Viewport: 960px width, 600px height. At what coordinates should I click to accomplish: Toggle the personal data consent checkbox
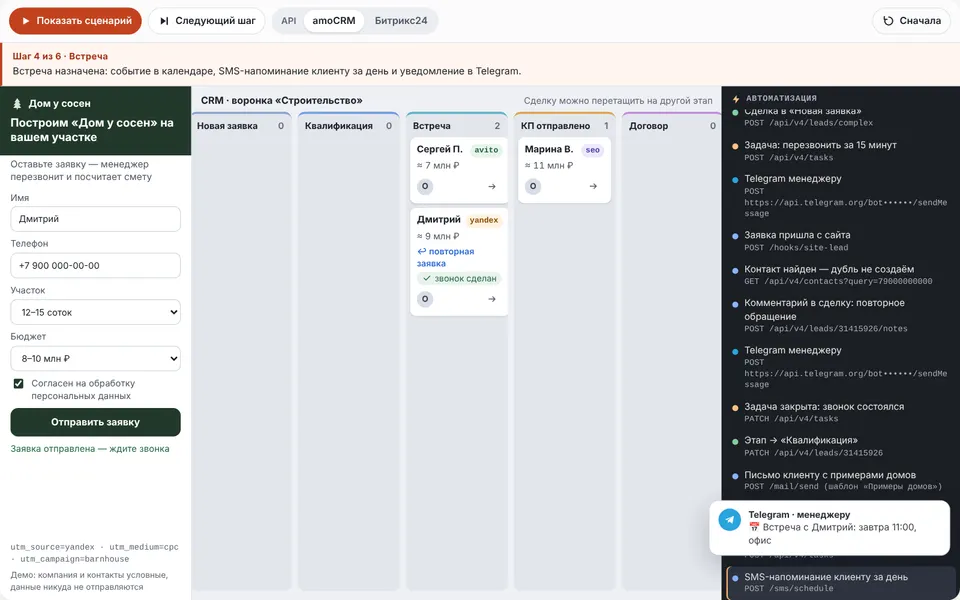(x=18, y=384)
